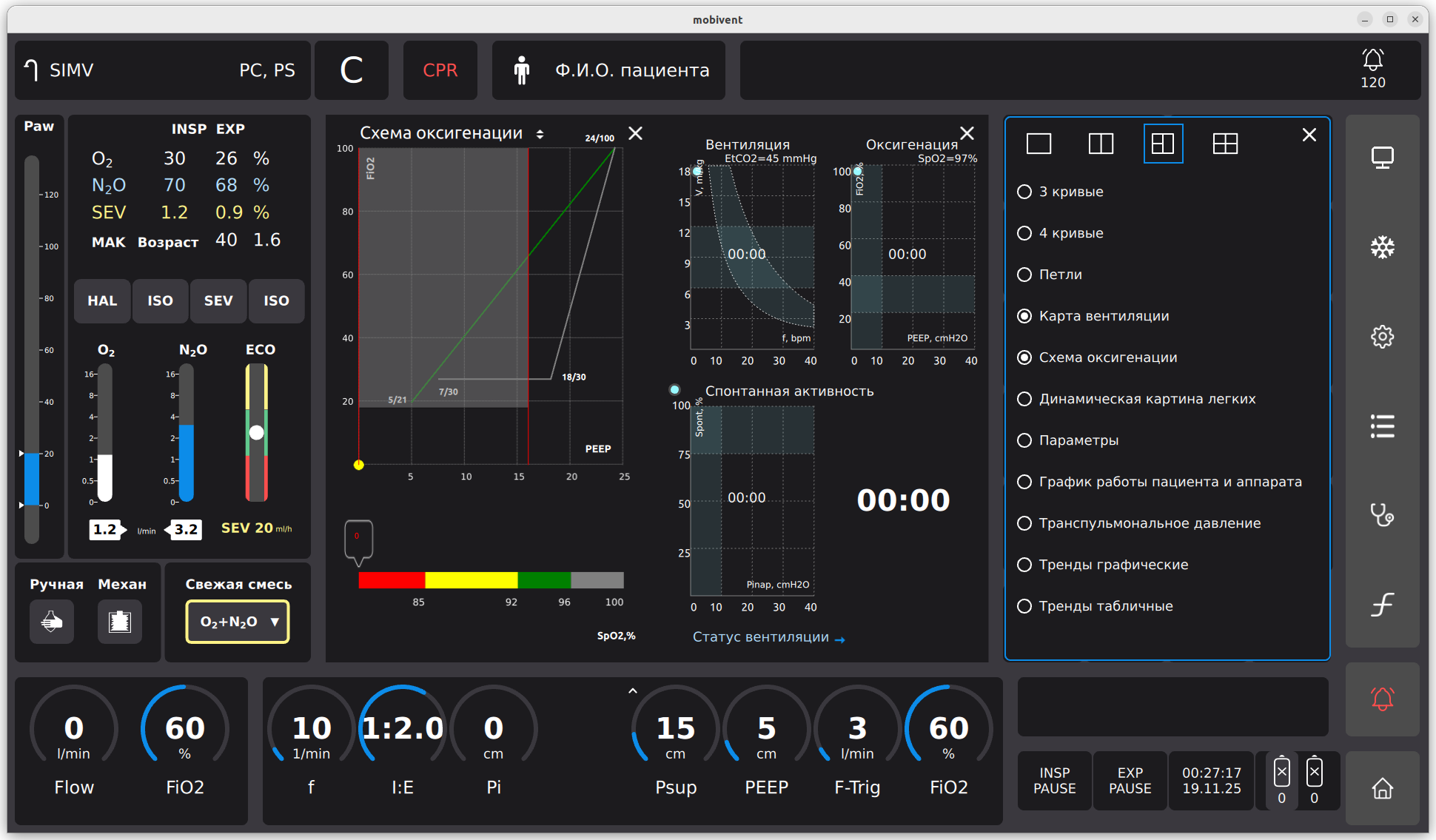
Task: Expand the parameter panel up chevron
Action: [632, 691]
